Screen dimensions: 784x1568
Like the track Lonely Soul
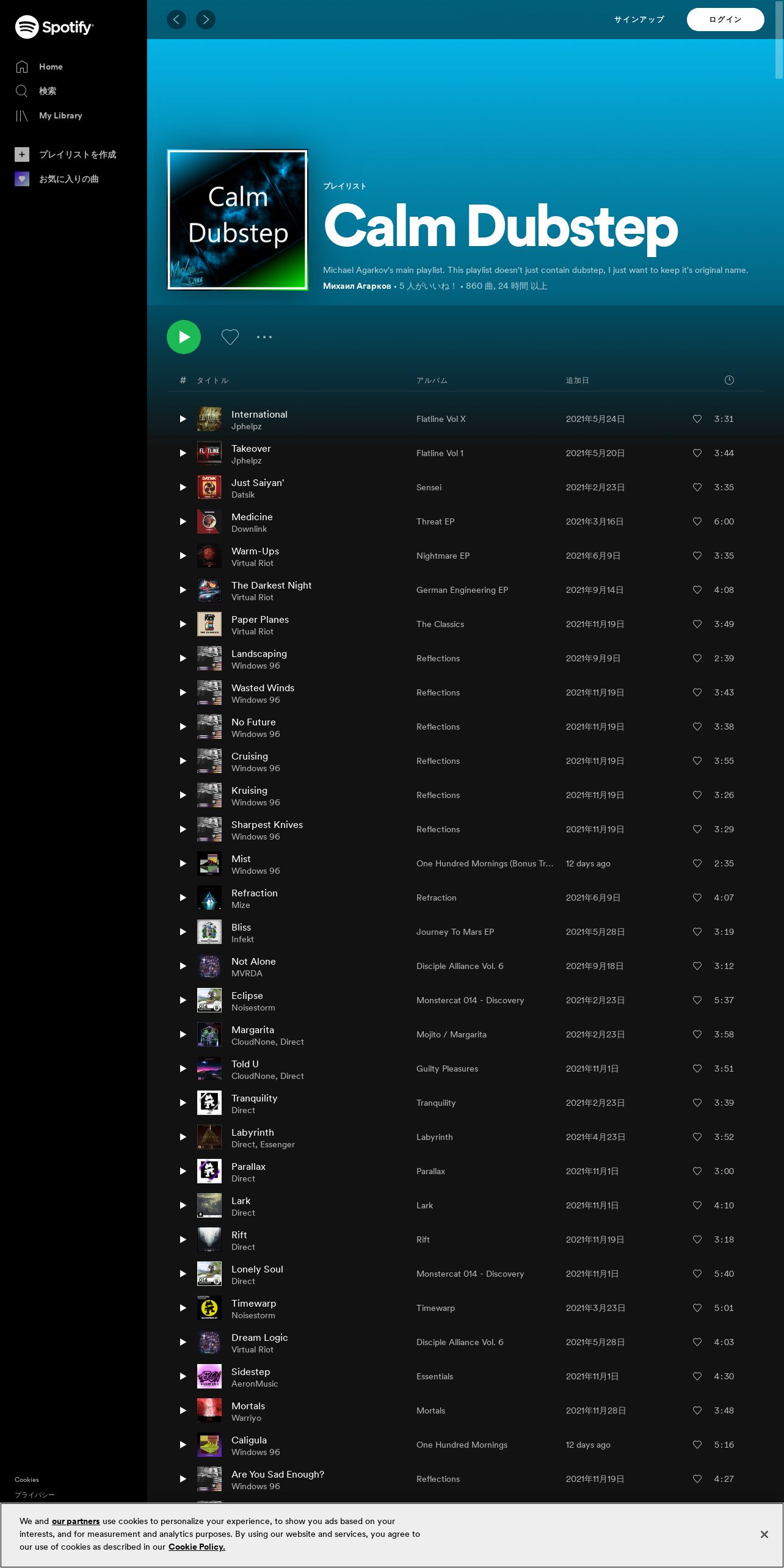[697, 1274]
